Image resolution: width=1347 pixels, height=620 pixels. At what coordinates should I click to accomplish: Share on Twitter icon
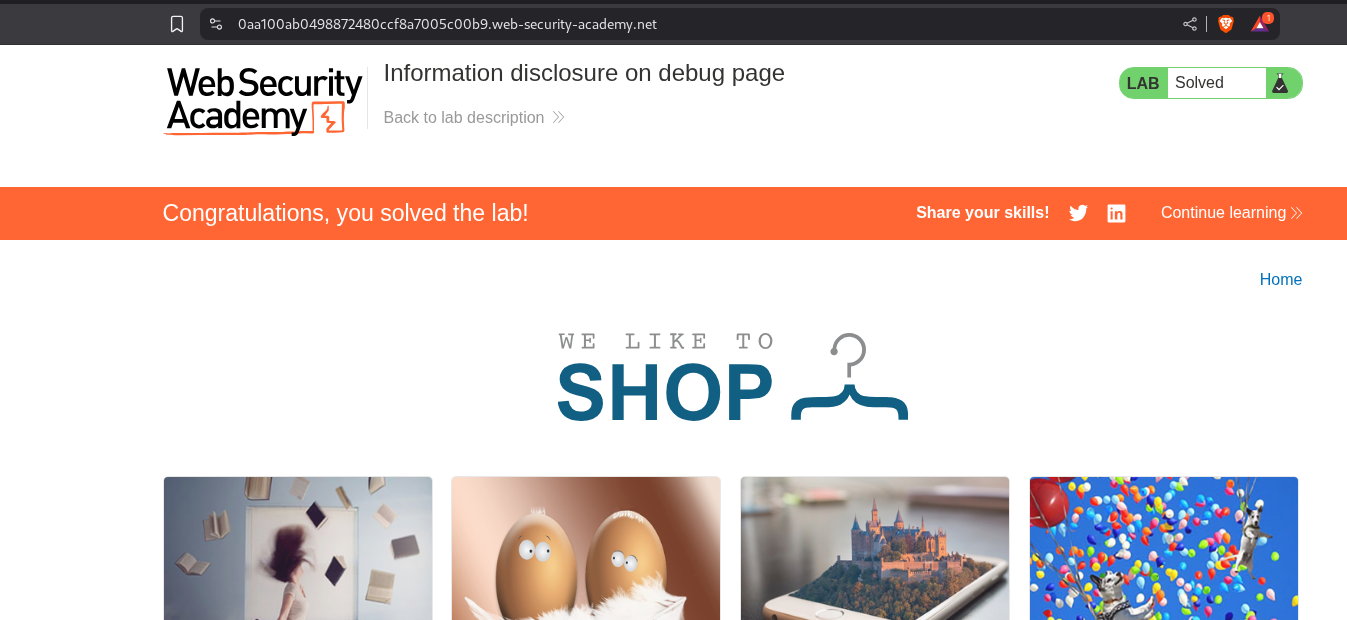coord(1078,213)
